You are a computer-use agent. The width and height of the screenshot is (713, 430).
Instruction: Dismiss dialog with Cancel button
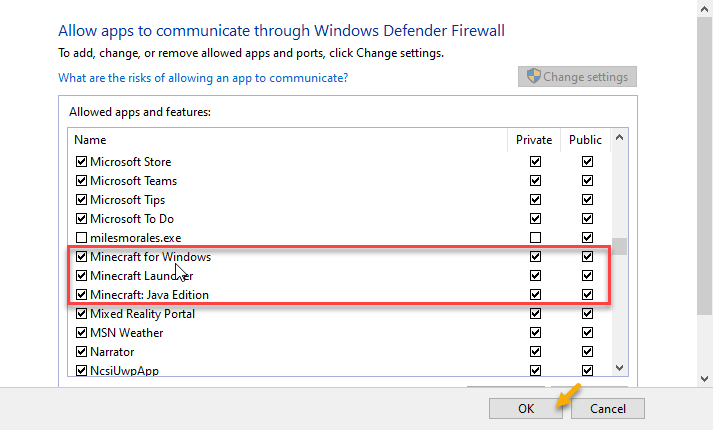[608, 409]
